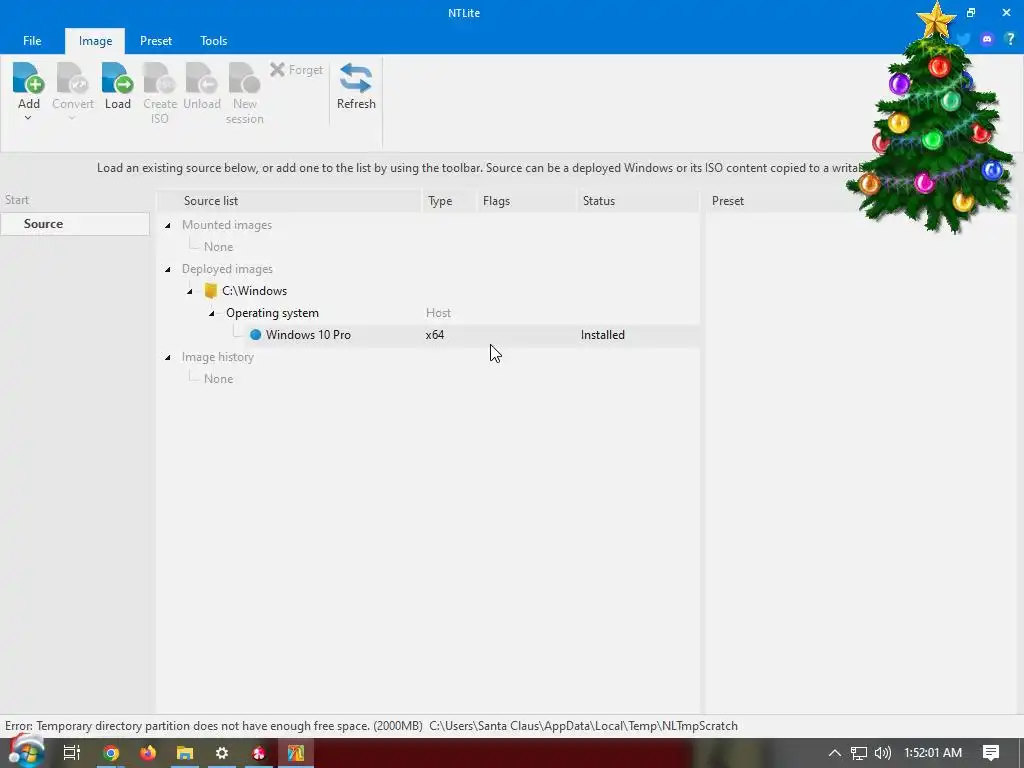Viewport: 1024px width, 768px height.
Task: Collapse the C:\Windows node
Action: pos(190,291)
